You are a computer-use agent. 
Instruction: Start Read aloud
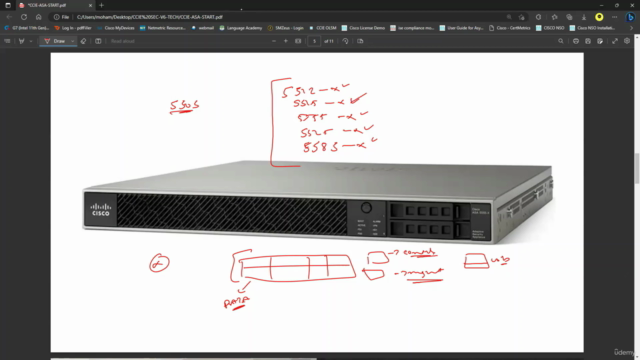[x=122, y=41]
